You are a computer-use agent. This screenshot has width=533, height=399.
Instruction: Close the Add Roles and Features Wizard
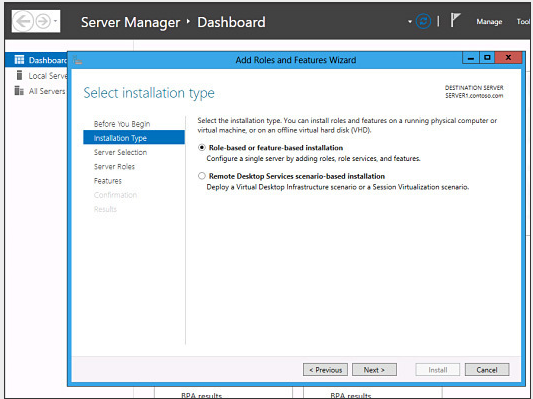pos(508,58)
